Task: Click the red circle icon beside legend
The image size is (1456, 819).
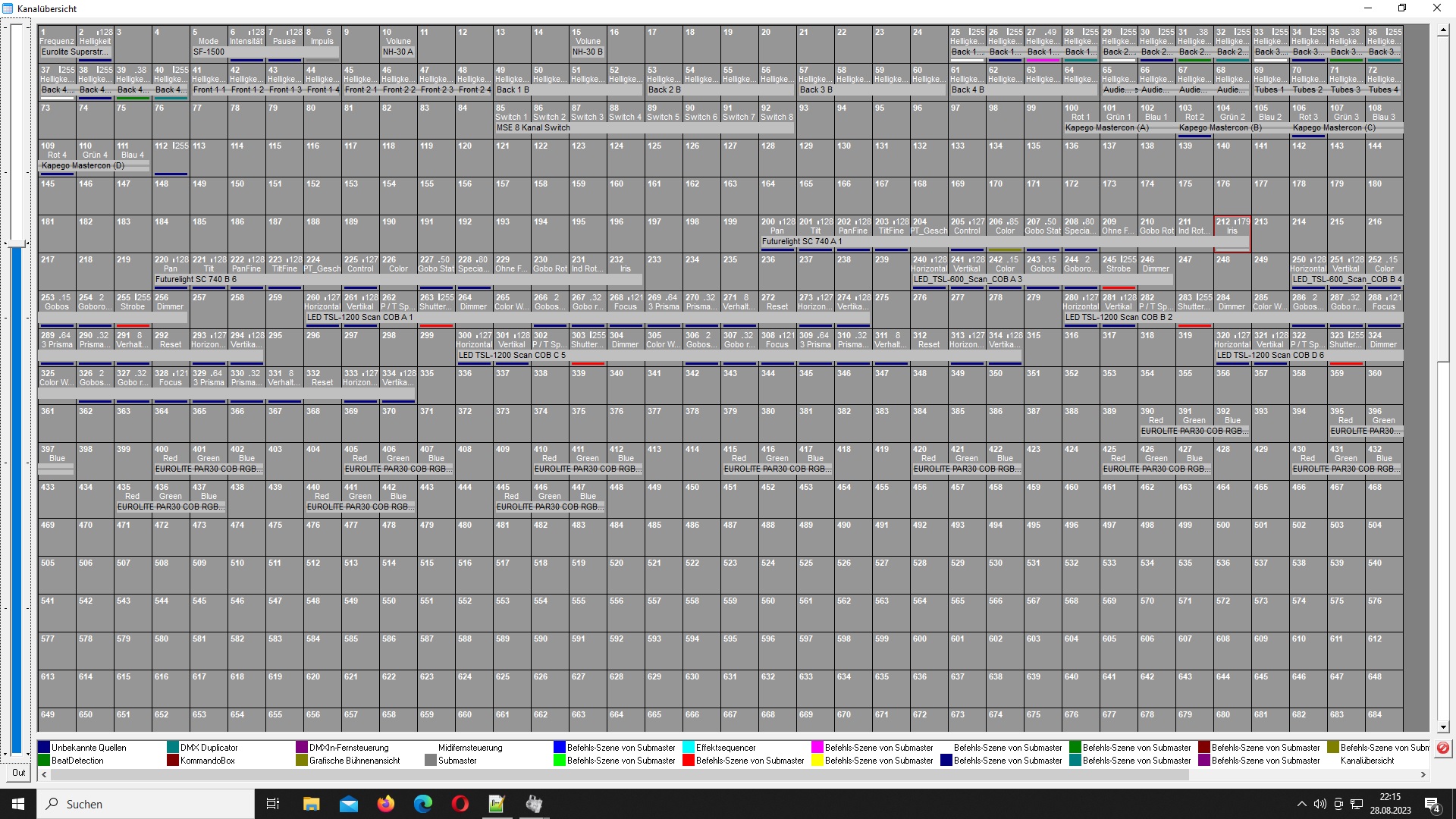Action: click(x=1442, y=748)
